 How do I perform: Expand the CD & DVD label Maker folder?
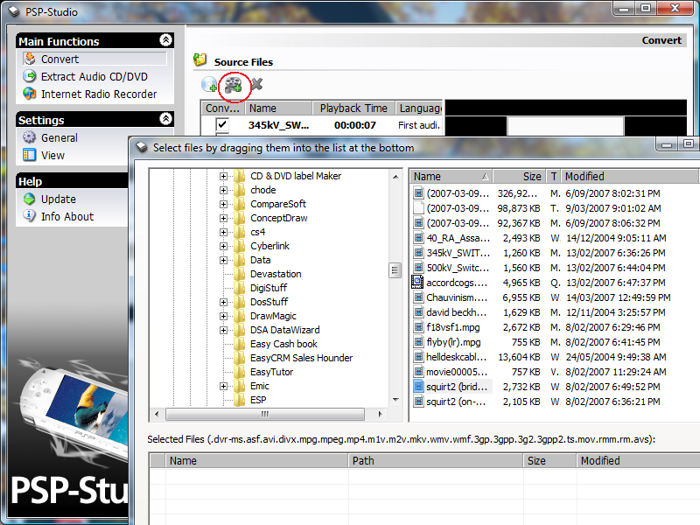(x=223, y=176)
